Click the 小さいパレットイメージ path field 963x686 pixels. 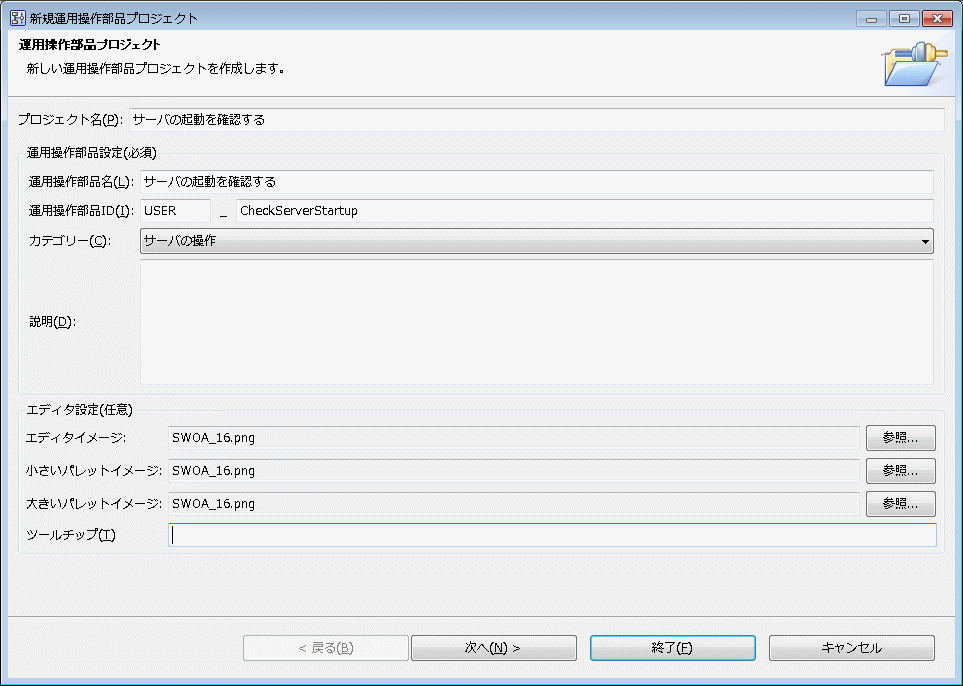(513, 471)
